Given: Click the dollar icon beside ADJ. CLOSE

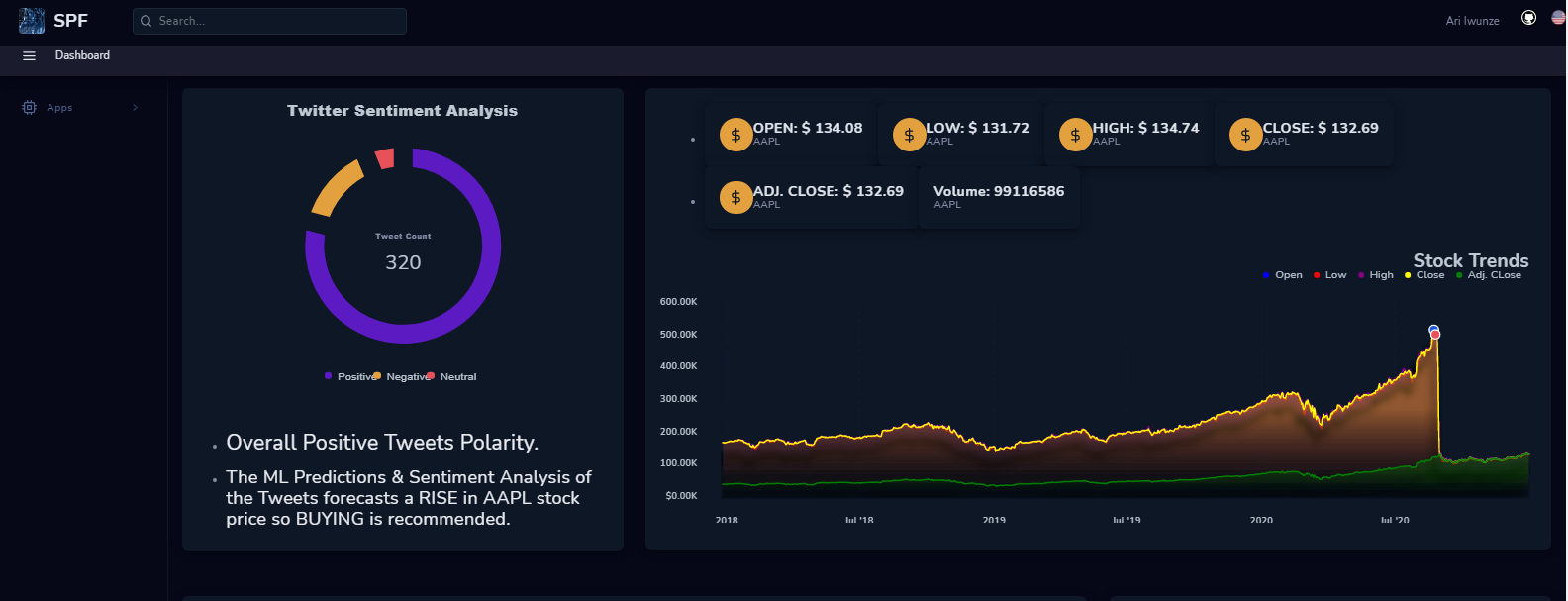Looking at the screenshot, I should (x=735, y=198).
